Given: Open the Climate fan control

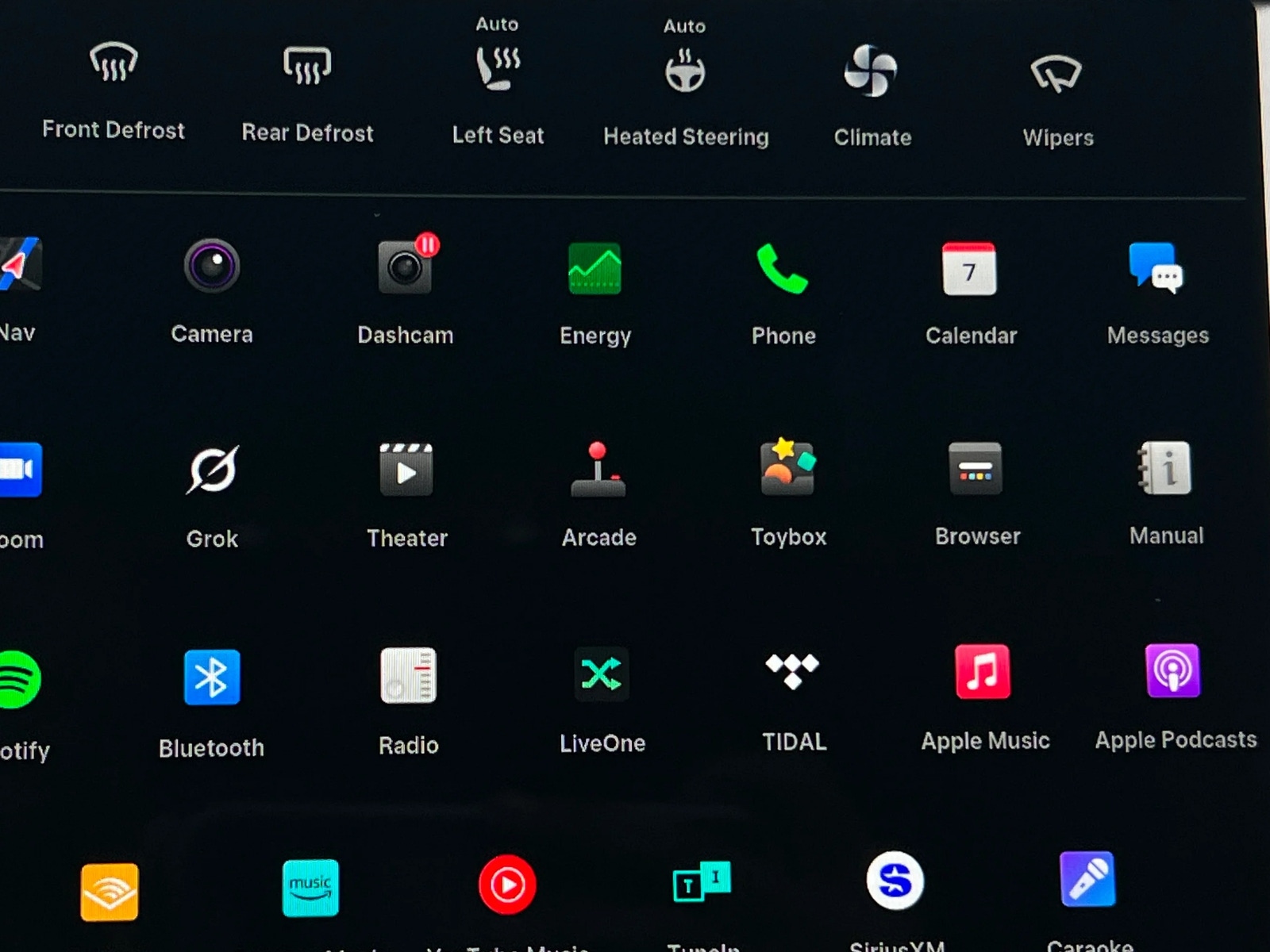Looking at the screenshot, I should pos(871,71).
